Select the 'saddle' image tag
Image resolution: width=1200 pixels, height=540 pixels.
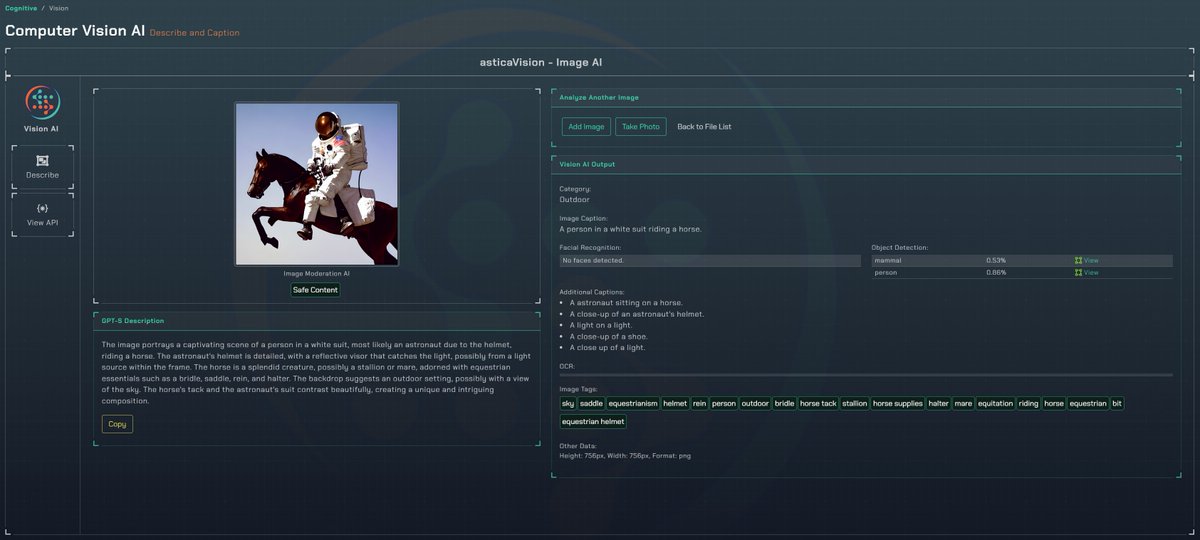[x=591, y=403]
